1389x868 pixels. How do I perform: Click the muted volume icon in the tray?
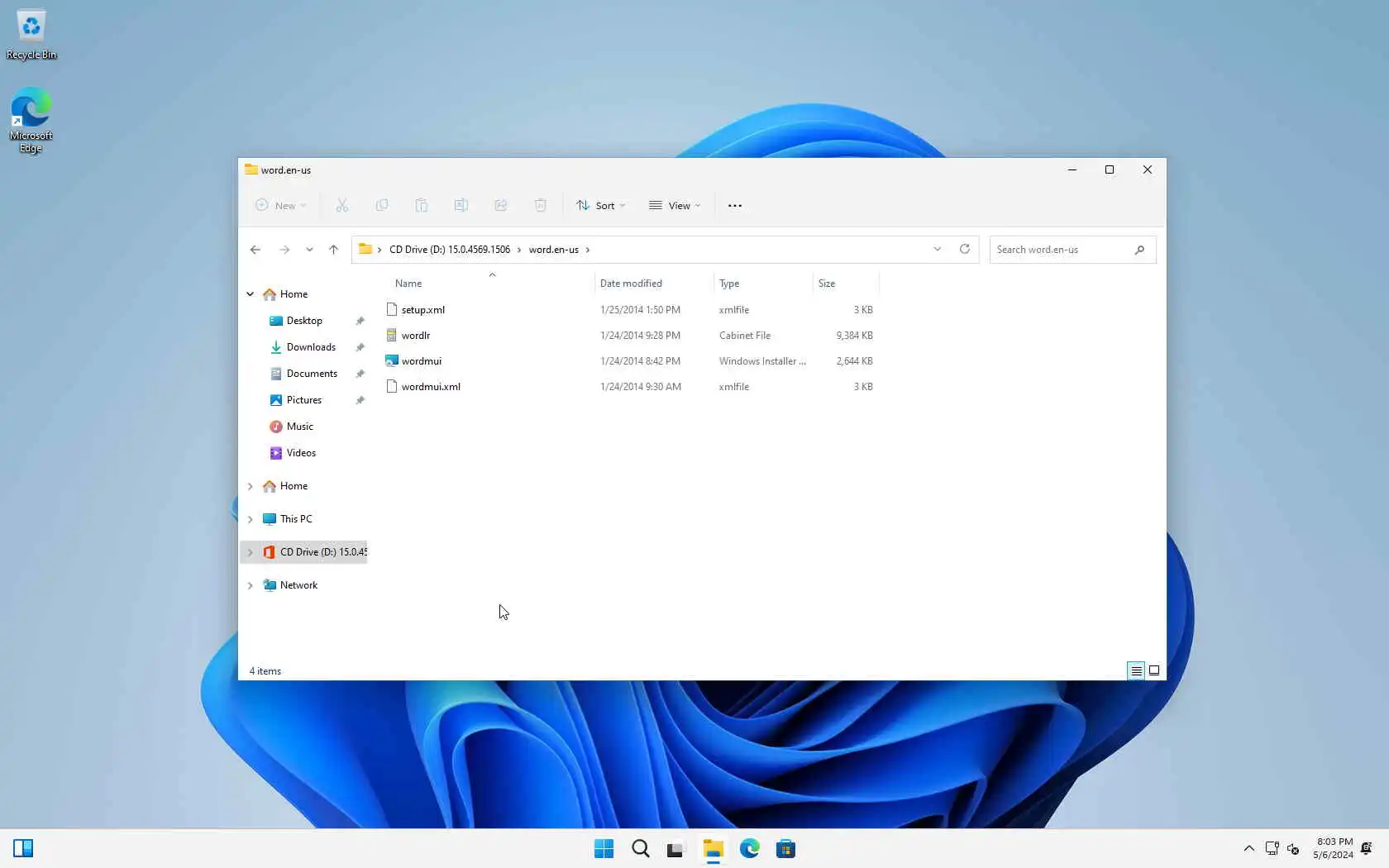[x=1294, y=848]
